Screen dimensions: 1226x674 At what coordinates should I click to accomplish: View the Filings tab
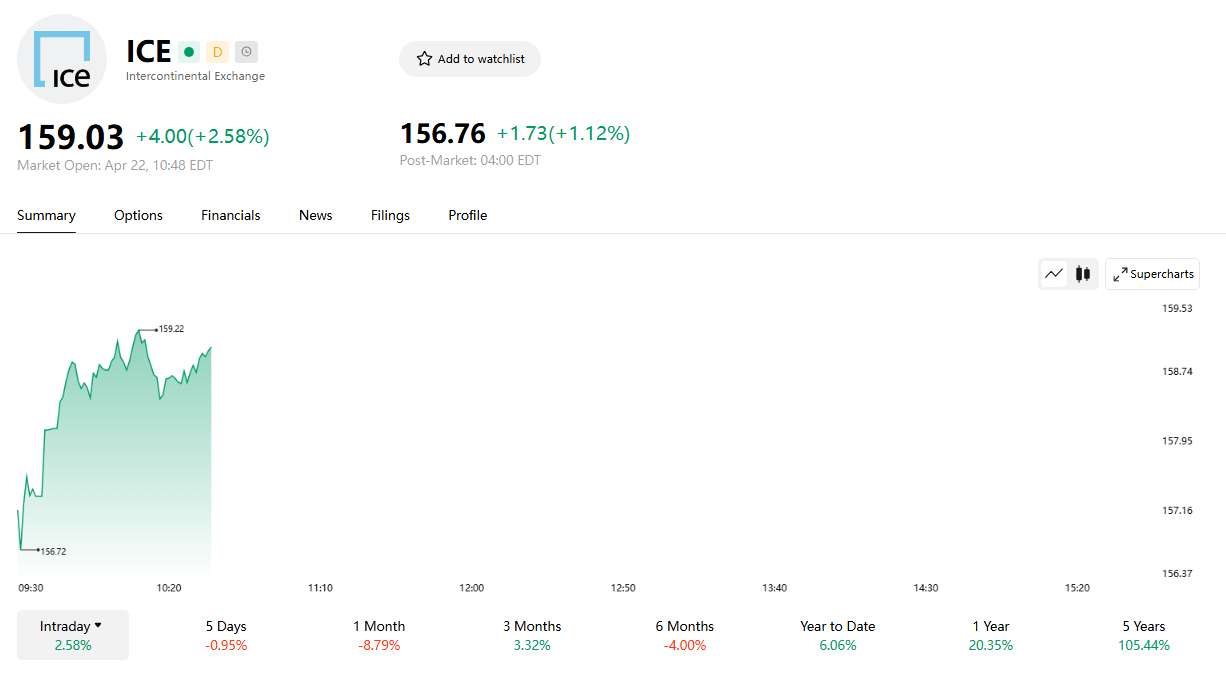tap(390, 215)
